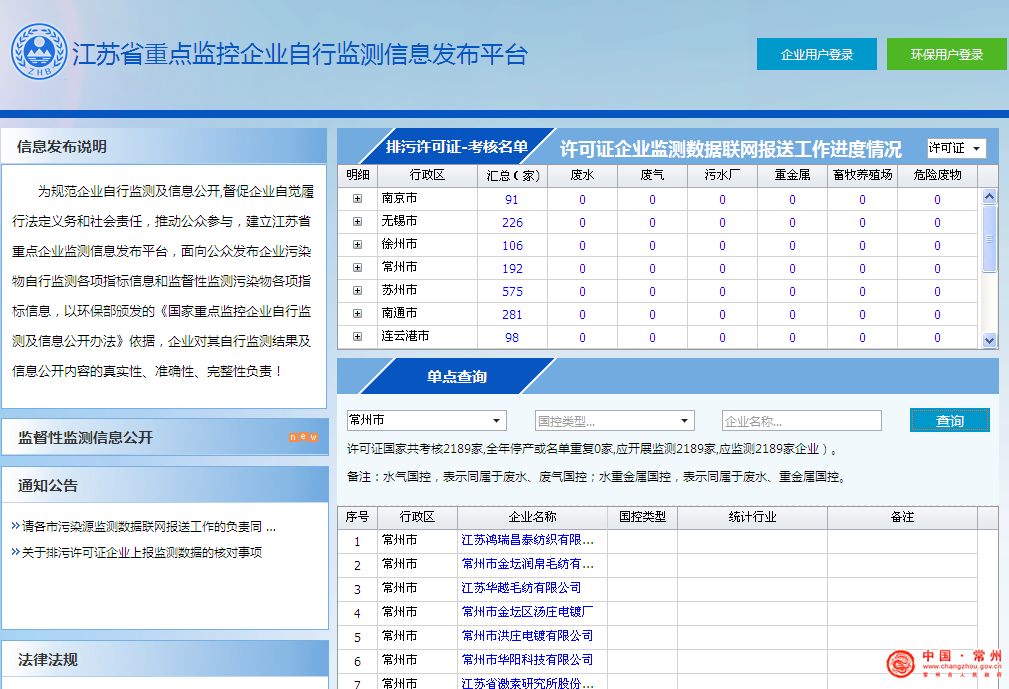Click the 明细 column header

[x=357, y=176]
